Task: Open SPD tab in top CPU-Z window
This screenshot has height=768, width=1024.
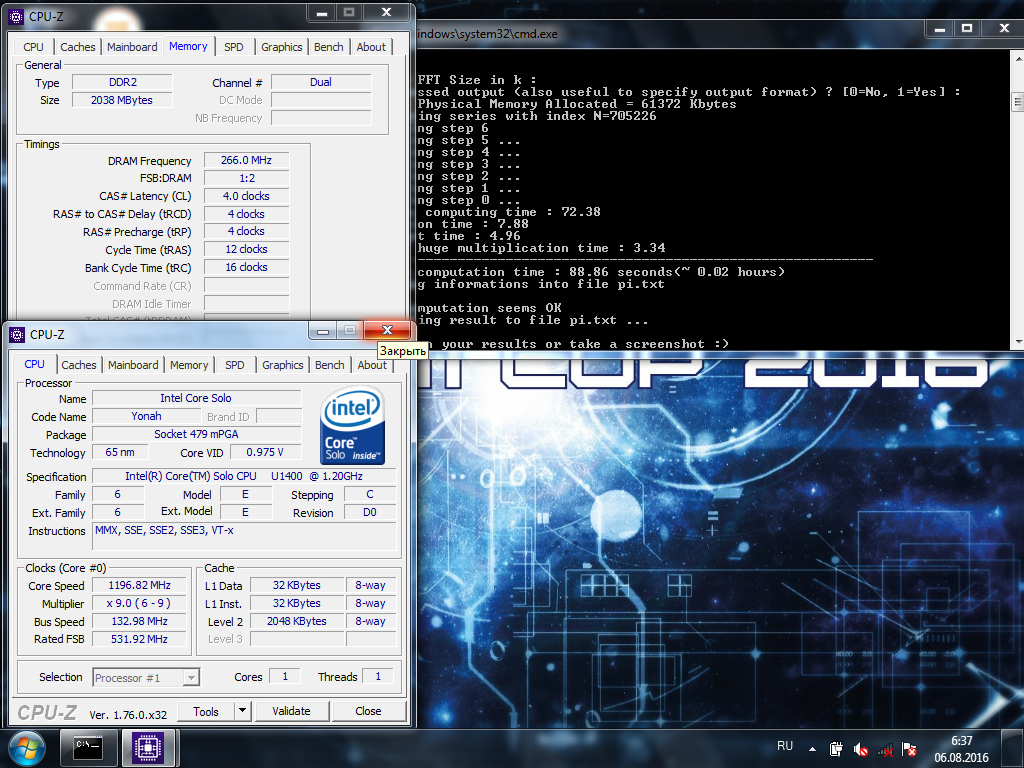Action: (234, 47)
